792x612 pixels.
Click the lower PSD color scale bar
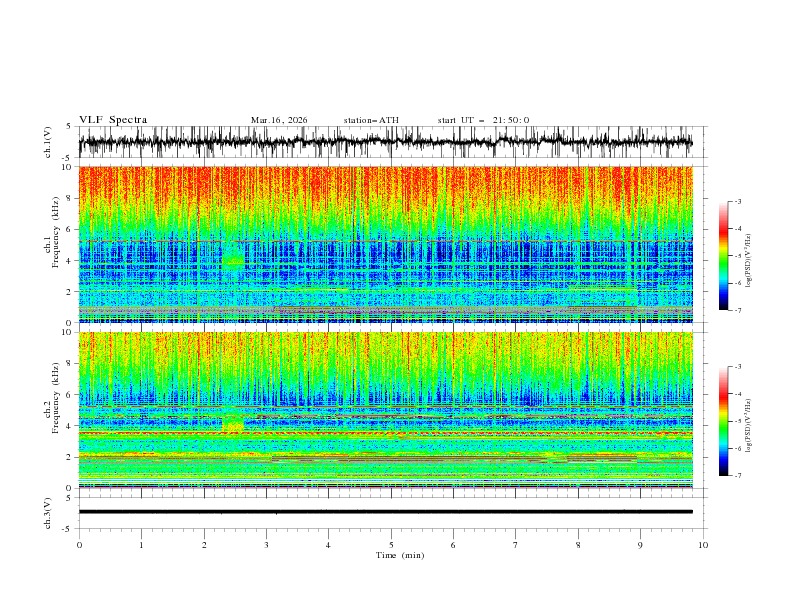723,421
